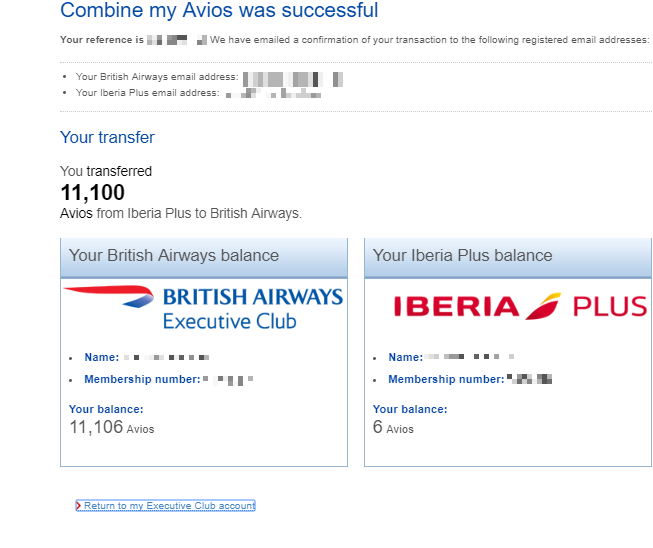Click the Iberia red-yellow tail logo icon
653x548 pixels.
pos(544,305)
